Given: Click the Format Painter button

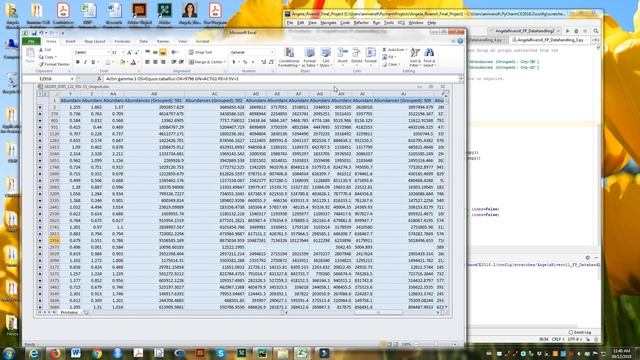Looking at the screenshot, I should (x=54, y=64).
